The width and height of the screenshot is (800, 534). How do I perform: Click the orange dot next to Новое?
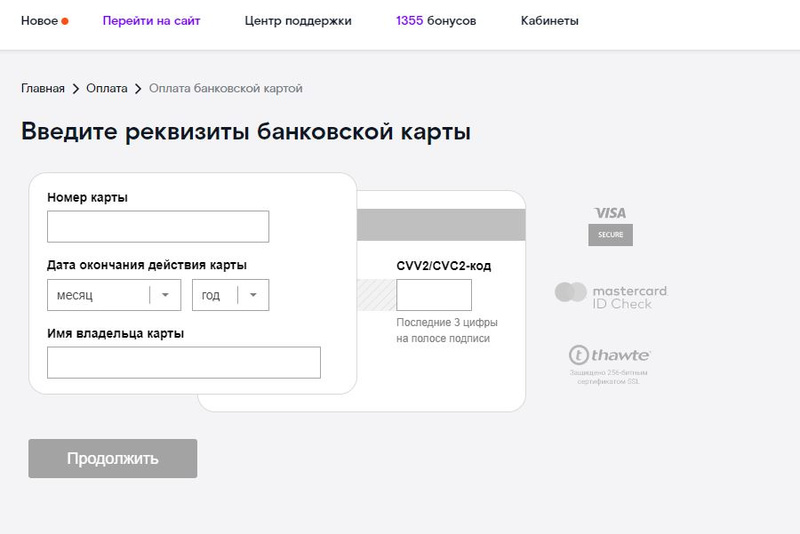[65, 21]
